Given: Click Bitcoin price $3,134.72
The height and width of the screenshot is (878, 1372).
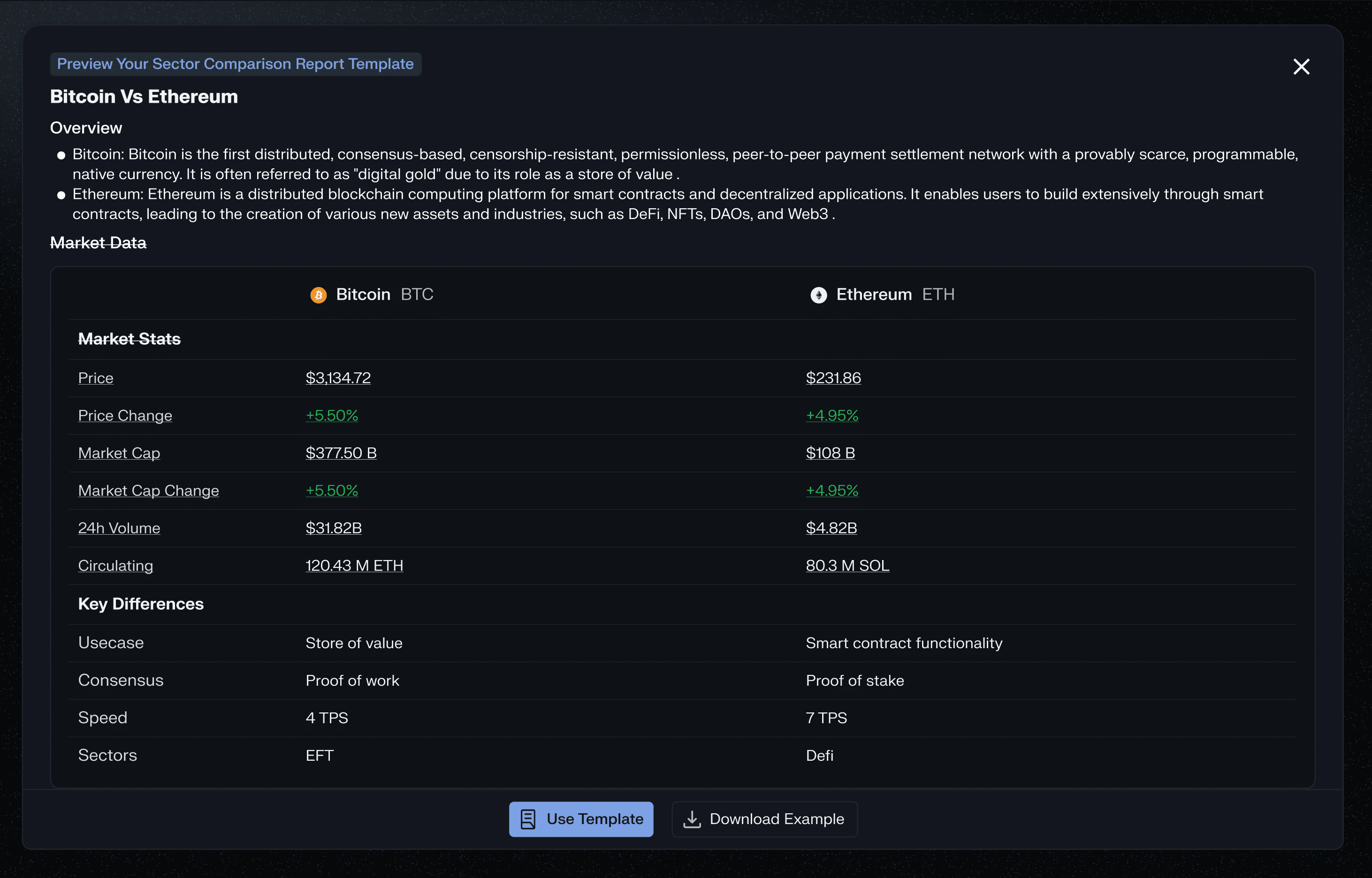Looking at the screenshot, I should tap(337, 378).
